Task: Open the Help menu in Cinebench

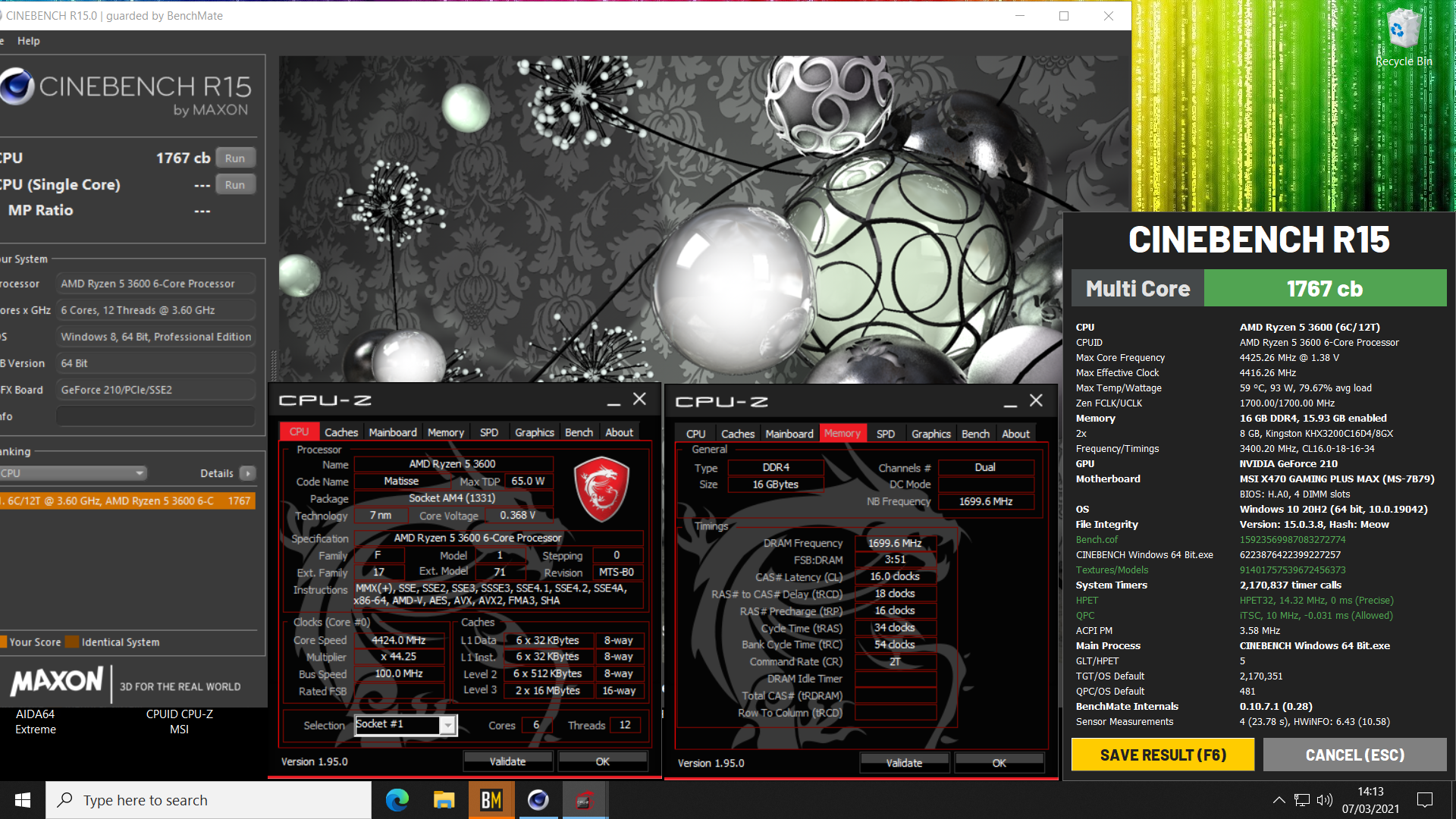Action: (29, 41)
